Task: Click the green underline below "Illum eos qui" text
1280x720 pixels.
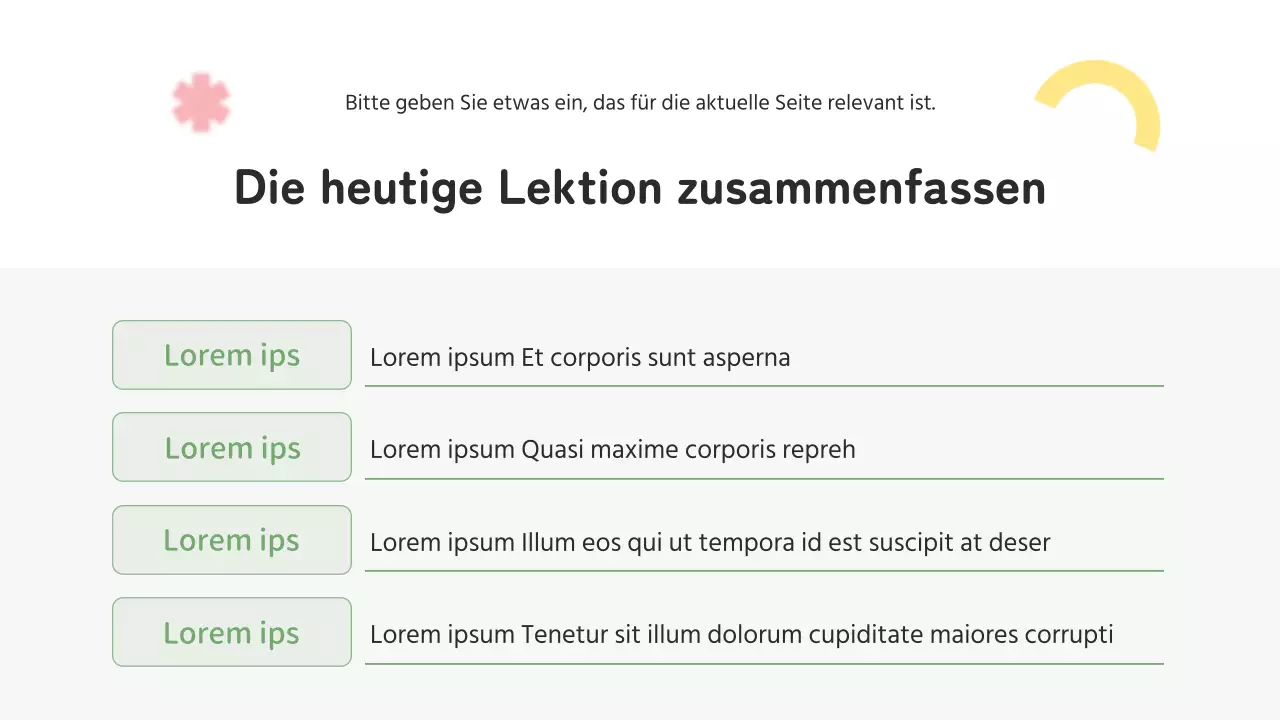Action: [x=764, y=570]
